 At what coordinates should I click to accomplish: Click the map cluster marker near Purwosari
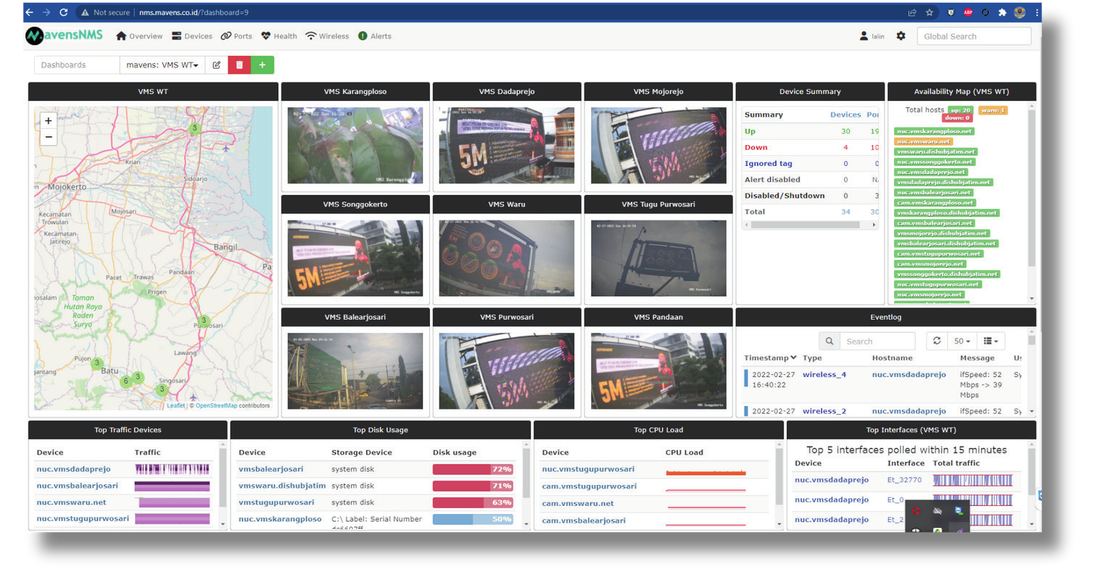point(204,321)
